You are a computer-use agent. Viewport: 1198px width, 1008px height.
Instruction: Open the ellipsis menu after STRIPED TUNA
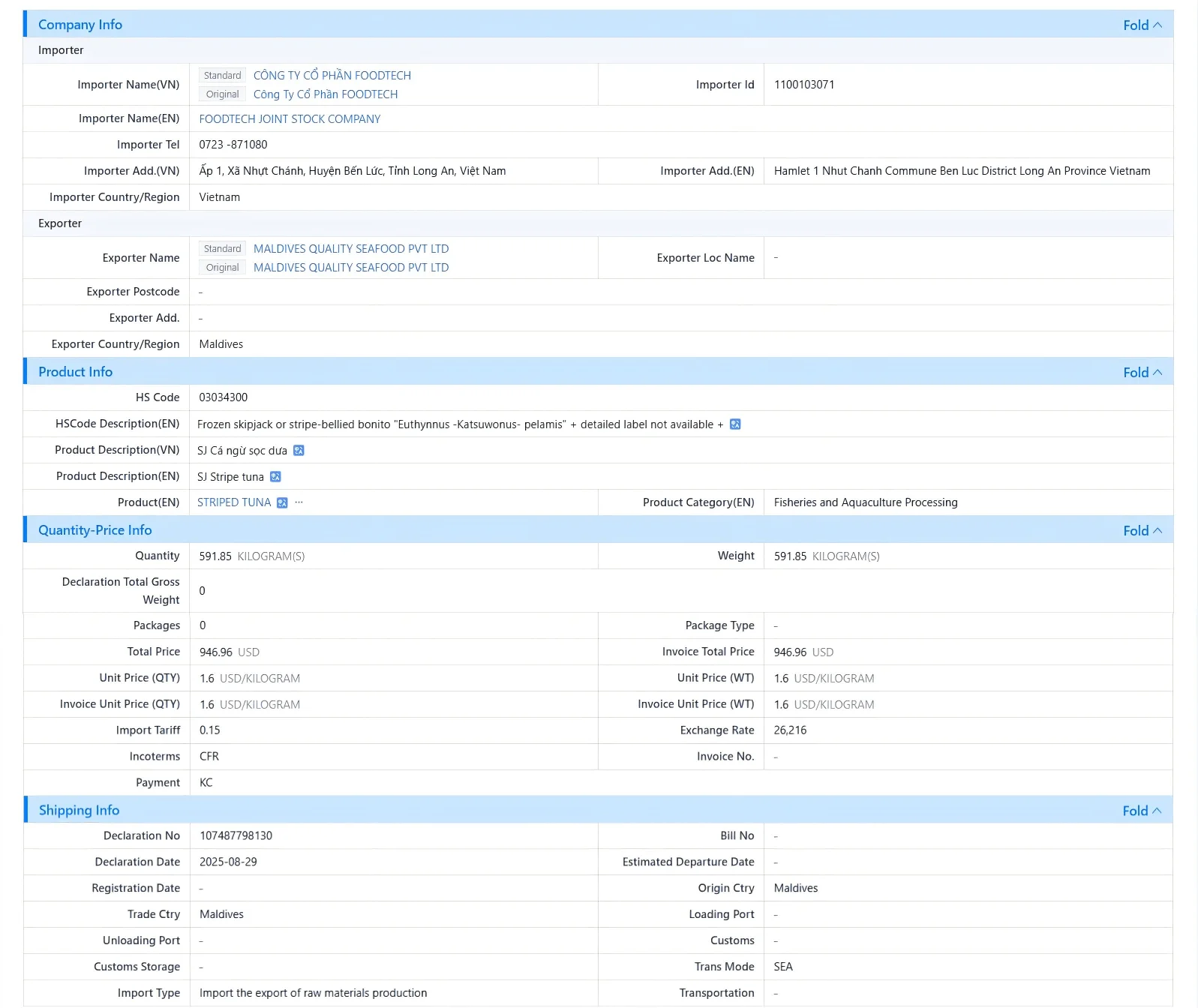[x=299, y=502]
